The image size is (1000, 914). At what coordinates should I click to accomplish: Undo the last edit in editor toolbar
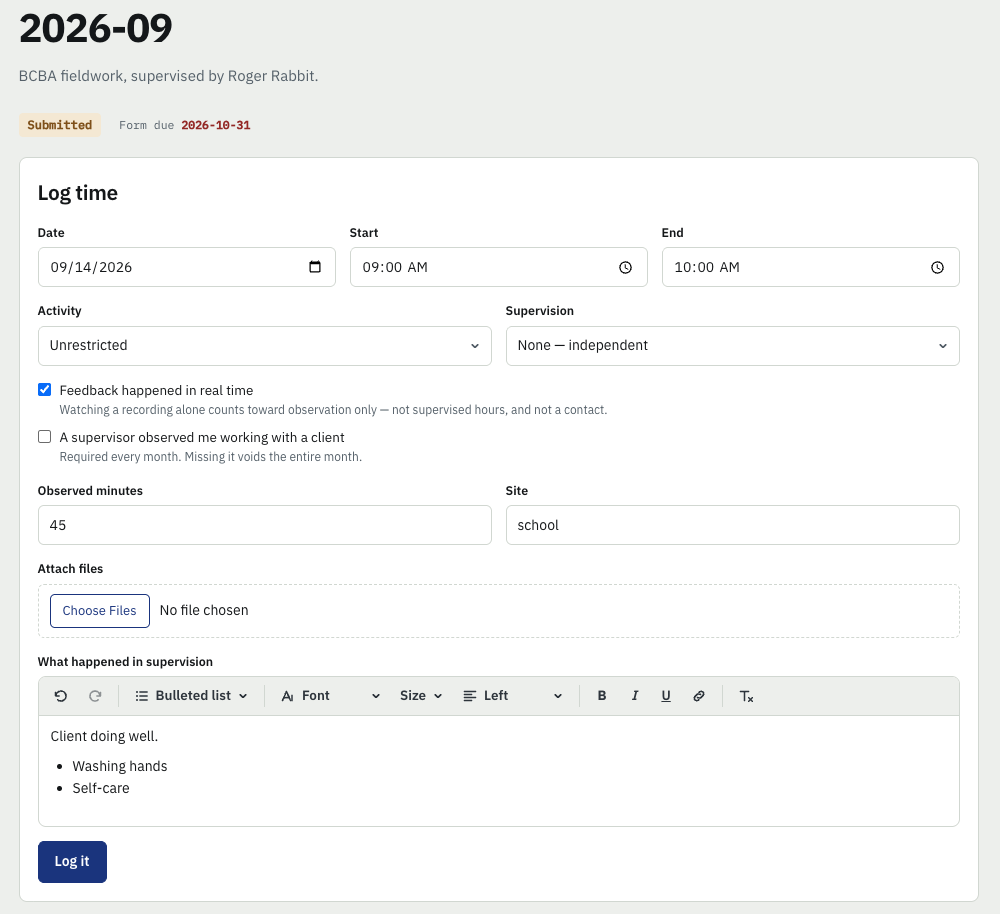coord(61,696)
